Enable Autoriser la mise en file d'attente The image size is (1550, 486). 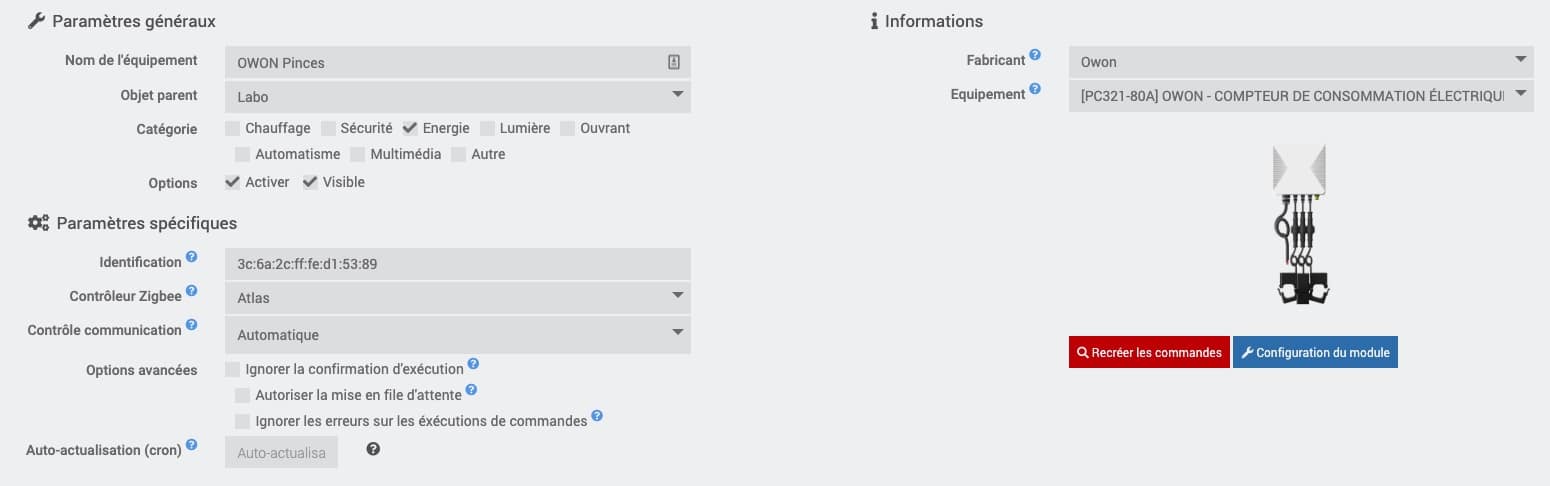242,395
